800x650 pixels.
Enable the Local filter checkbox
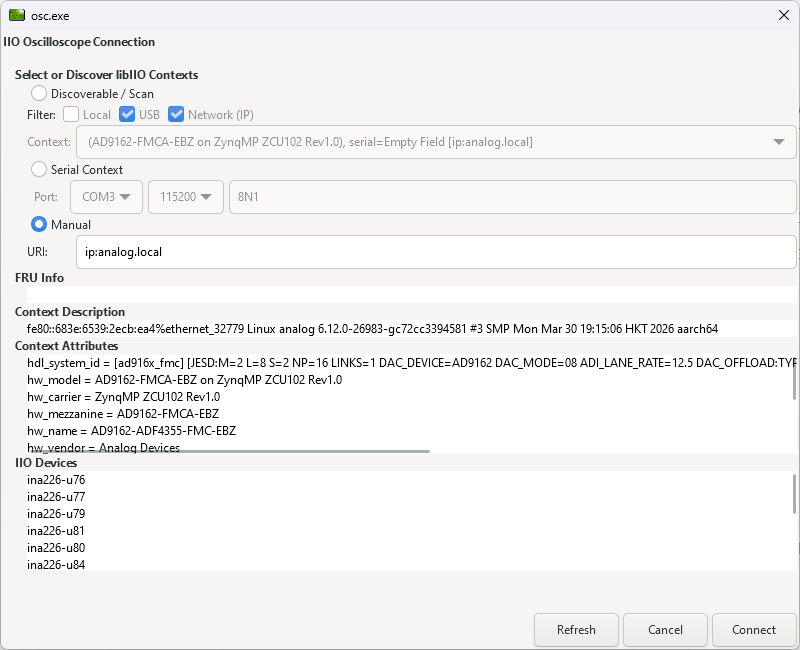tap(71, 114)
